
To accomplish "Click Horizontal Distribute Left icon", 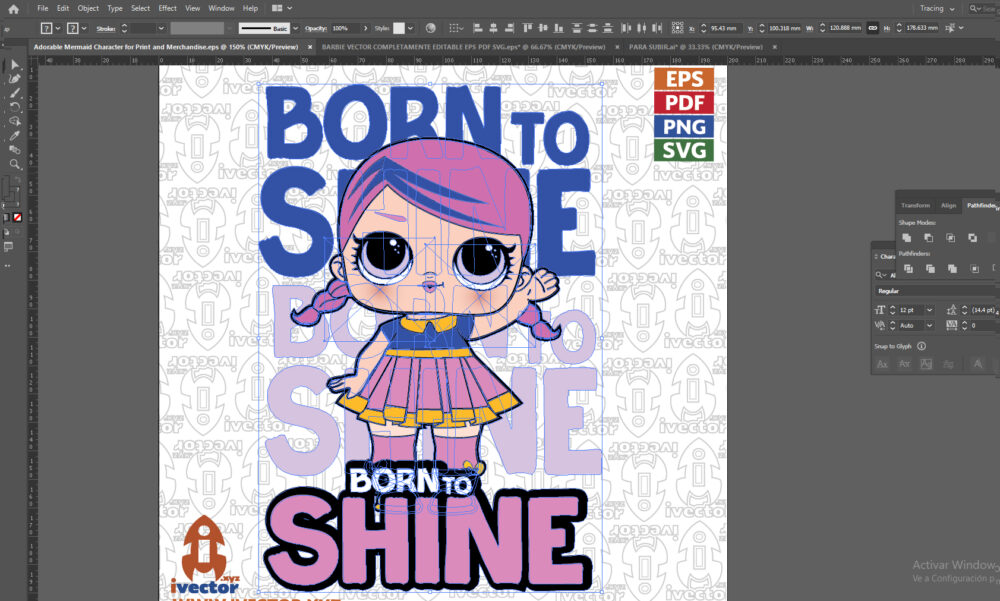I will (x=626, y=28).
